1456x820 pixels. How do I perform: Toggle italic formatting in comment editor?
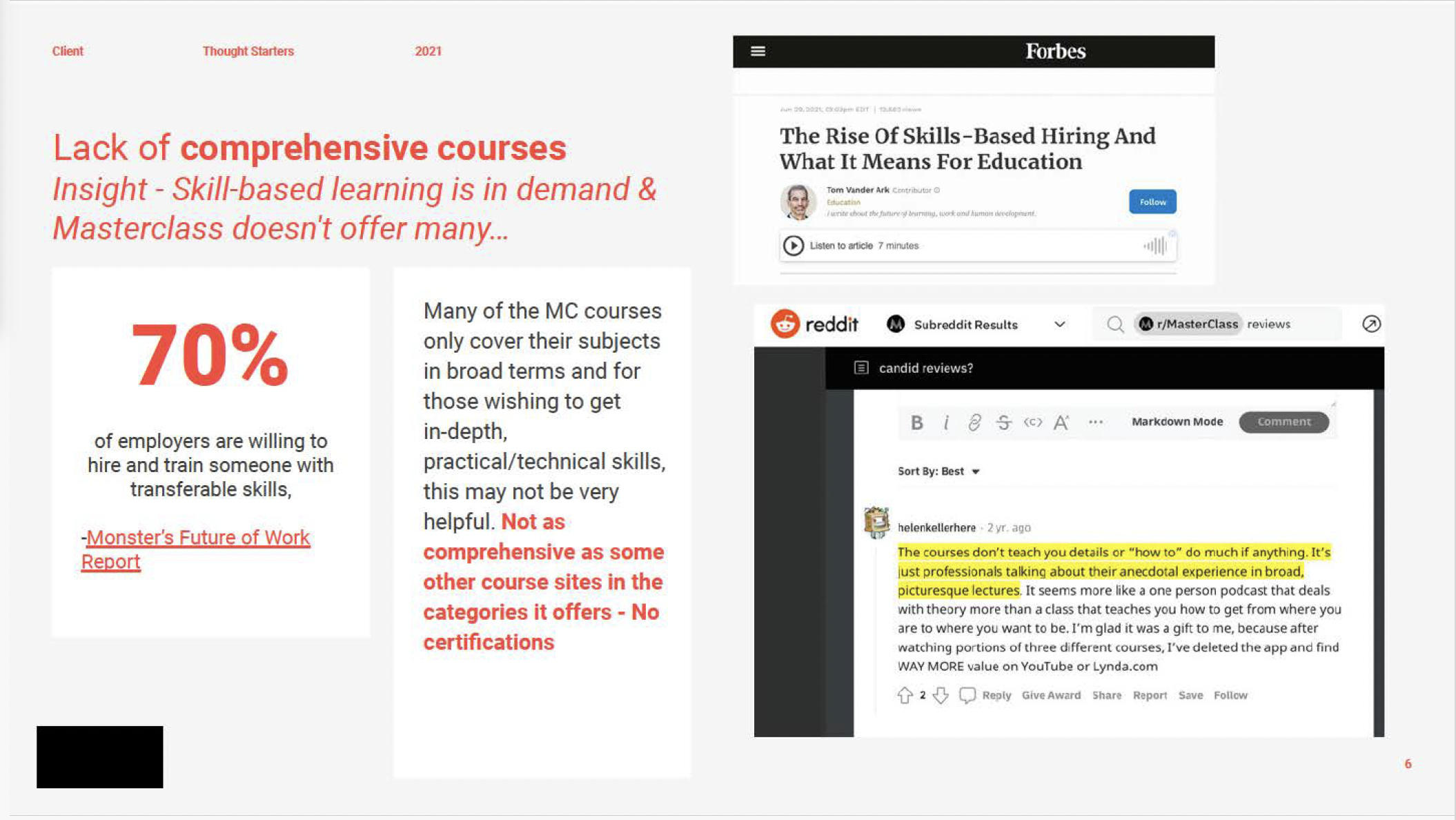click(945, 422)
